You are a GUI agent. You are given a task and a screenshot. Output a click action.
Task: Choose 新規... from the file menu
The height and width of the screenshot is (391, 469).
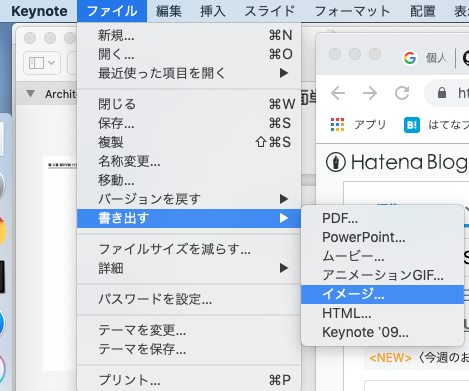[189, 35]
